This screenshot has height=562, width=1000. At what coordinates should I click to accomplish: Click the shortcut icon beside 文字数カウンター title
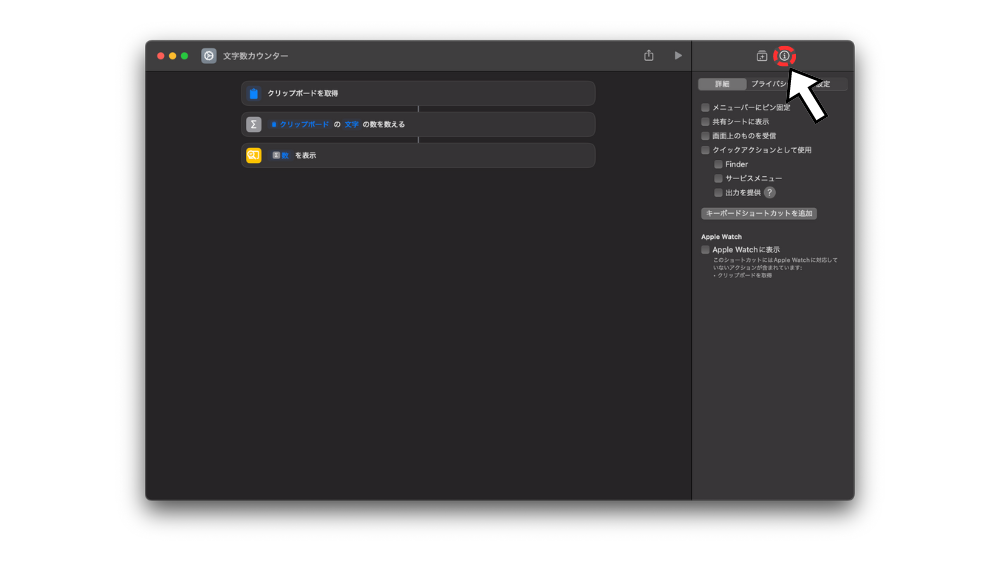point(209,55)
